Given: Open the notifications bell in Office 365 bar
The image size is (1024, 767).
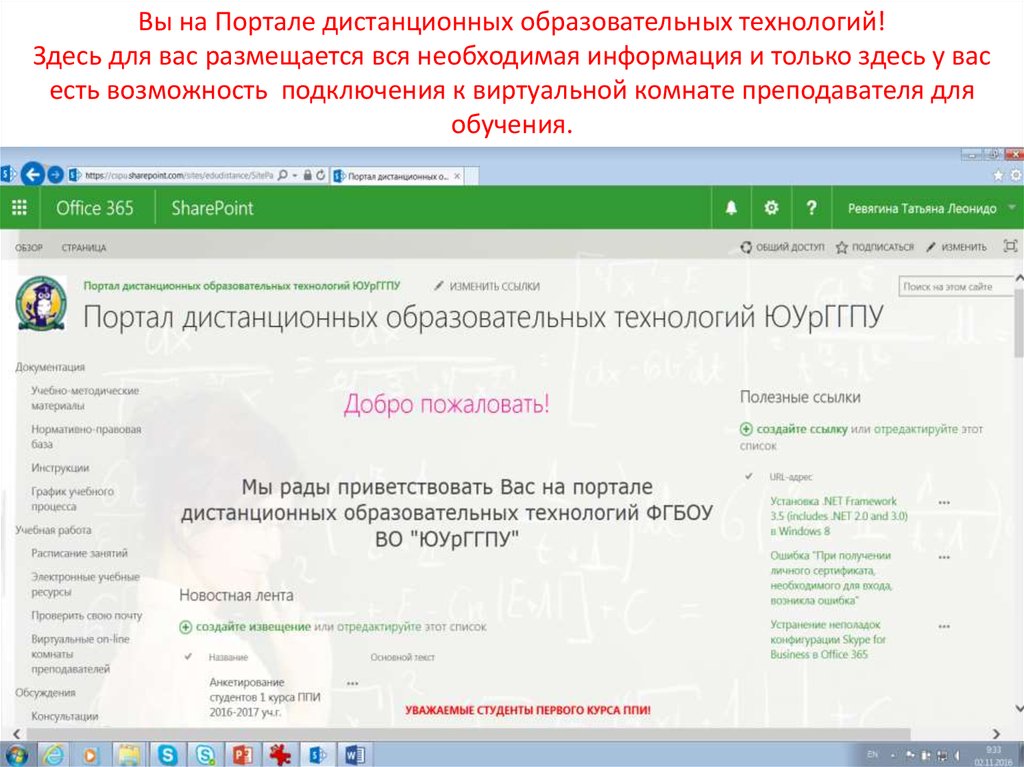Looking at the screenshot, I should point(731,208).
